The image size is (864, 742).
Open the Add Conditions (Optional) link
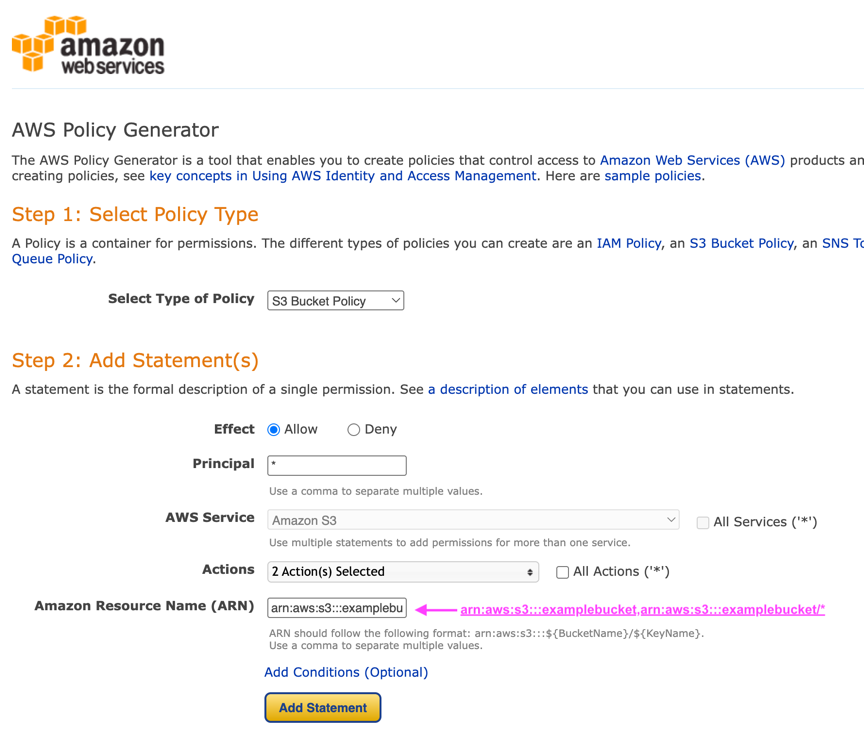tap(346, 672)
